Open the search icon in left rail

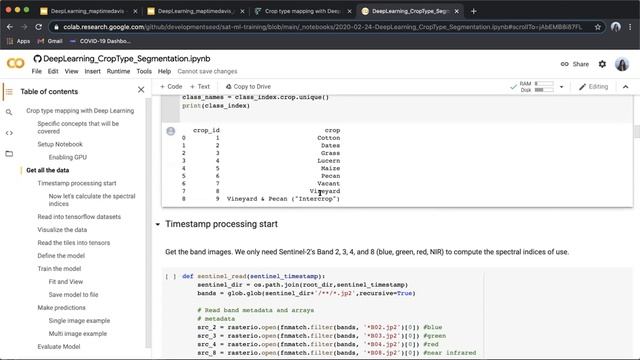pos(9,112)
